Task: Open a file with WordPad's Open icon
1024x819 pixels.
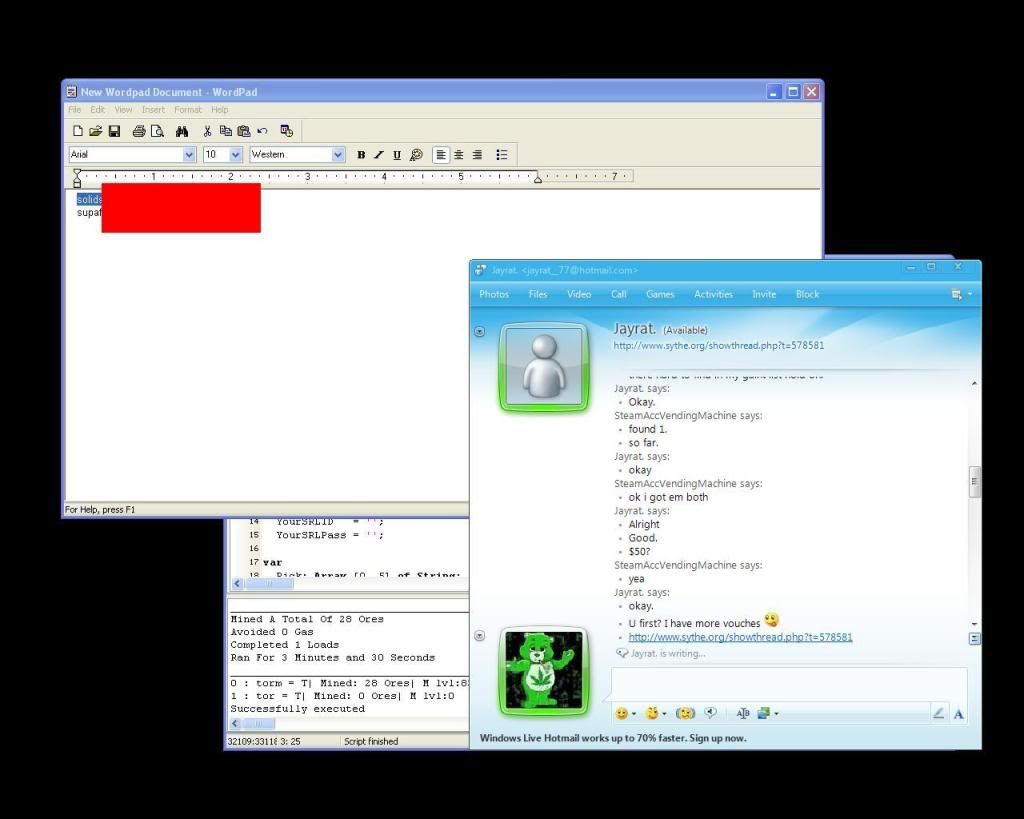Action: coord(95,131)
